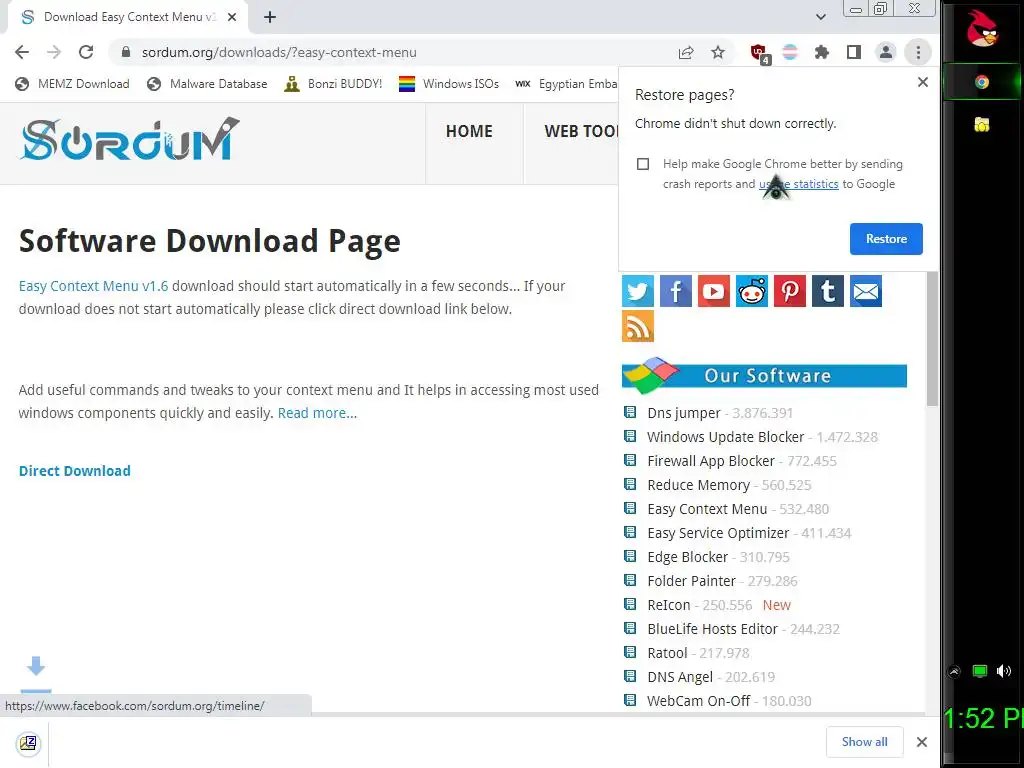Reload the current page
Screen dimensions: 1024x768
pos(86,52)
